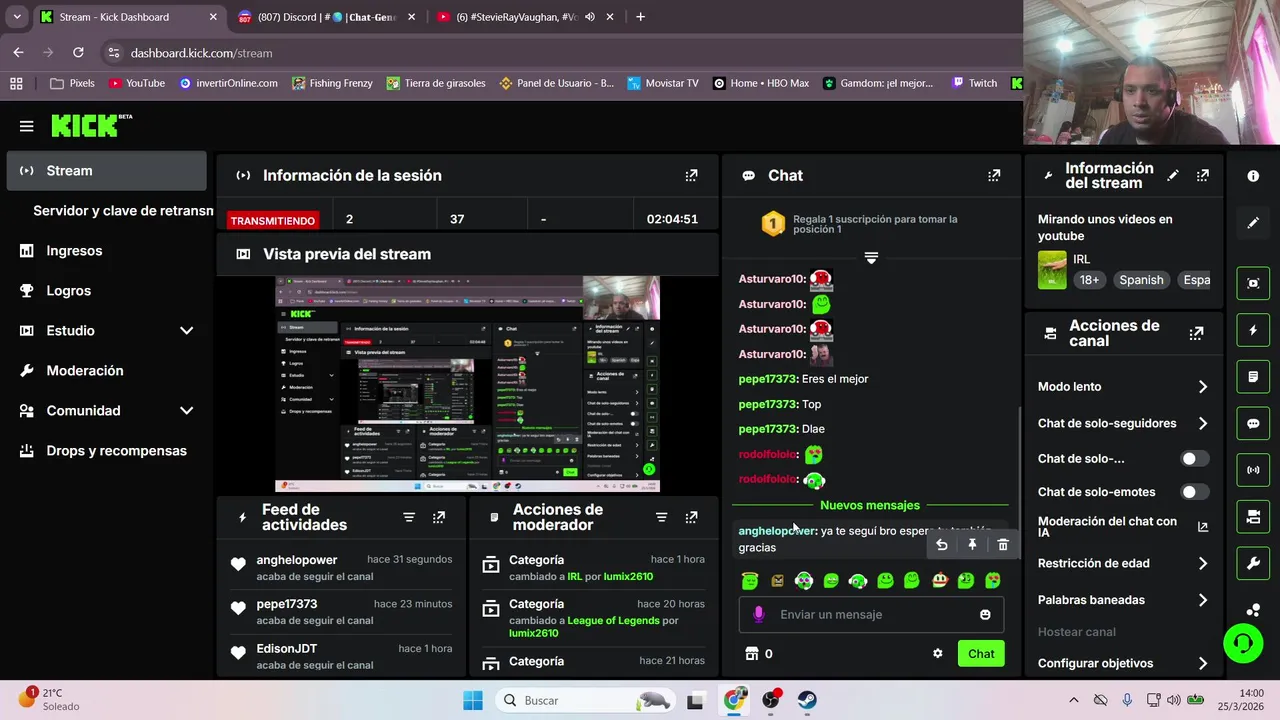Viewport: 1280px width, 720px height.
Task: Pop out the Chat panel
Action: tap(994, 175)
